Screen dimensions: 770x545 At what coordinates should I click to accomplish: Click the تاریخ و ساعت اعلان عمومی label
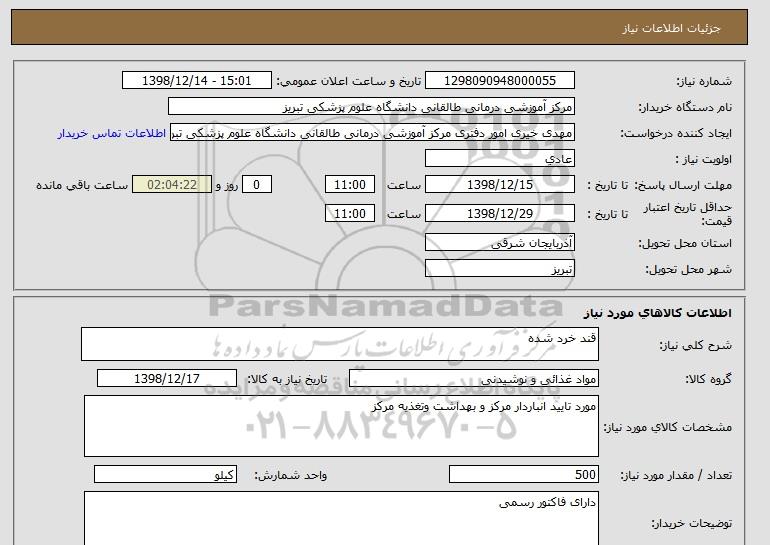click(x=349, y=81)
